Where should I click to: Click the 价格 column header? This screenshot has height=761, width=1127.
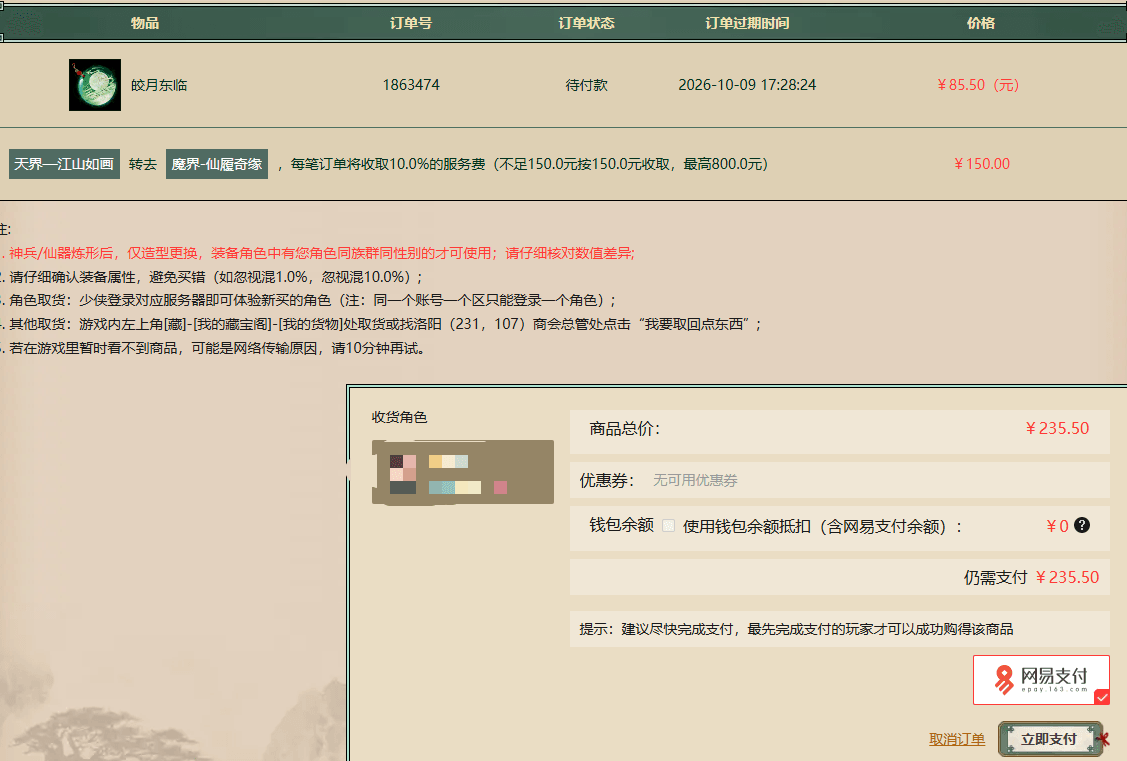coord(980,23)
